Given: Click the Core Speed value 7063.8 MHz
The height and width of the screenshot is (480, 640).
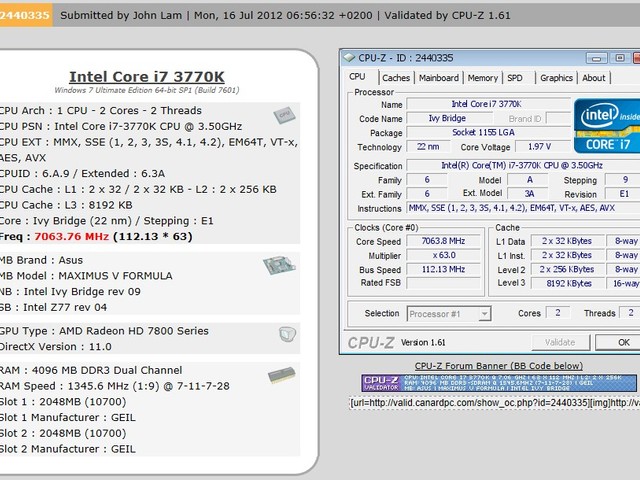Looking at the screenshot, I should (444, 241).
